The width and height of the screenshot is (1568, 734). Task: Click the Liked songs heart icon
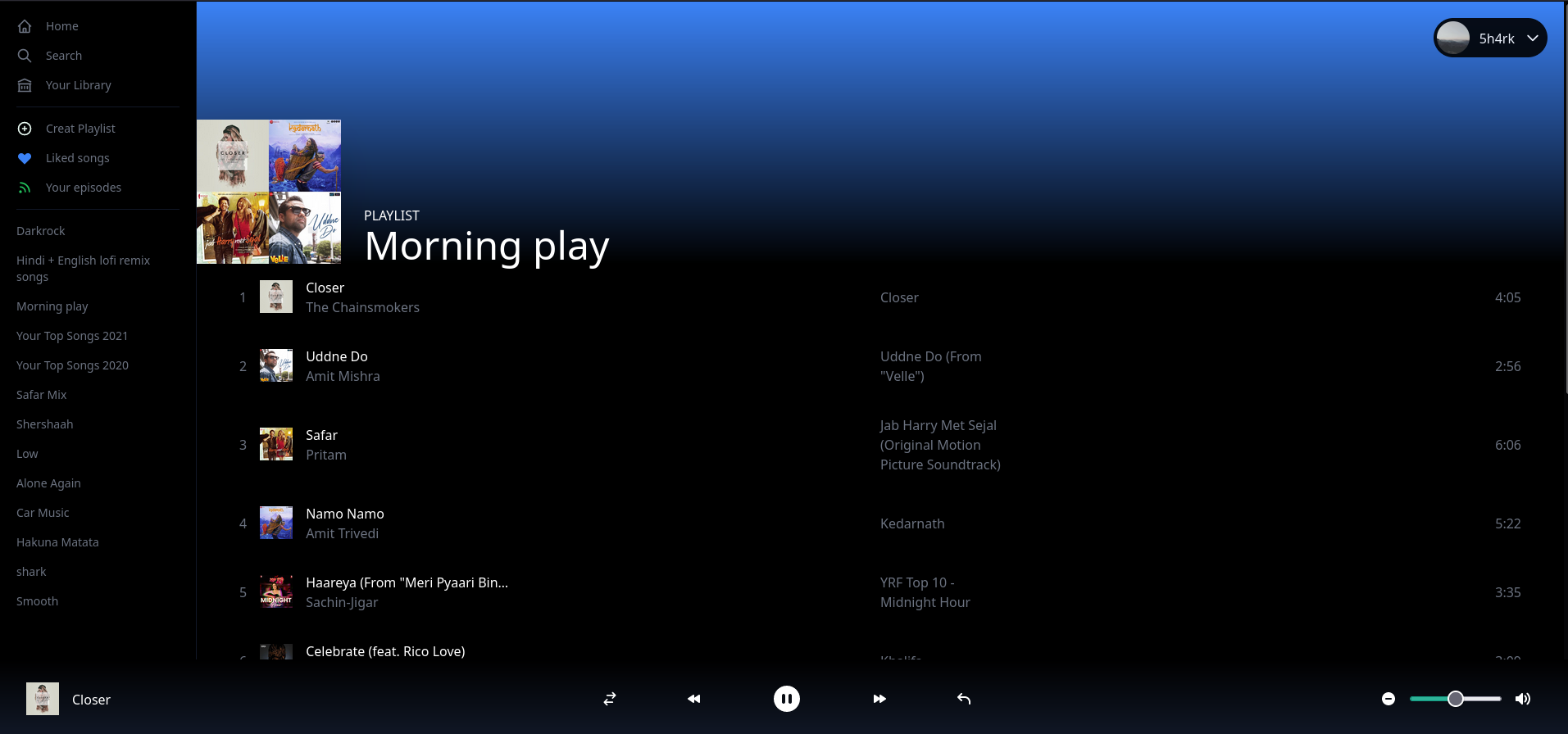coord(25,158)
